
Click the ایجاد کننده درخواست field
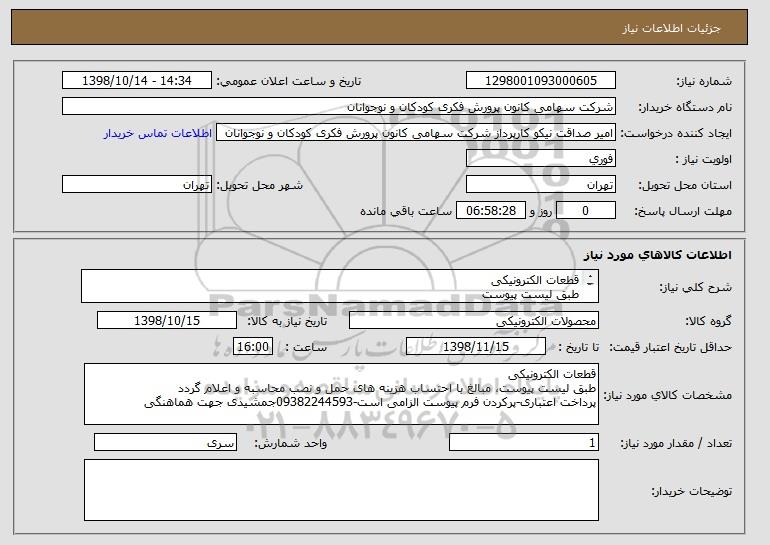coord(416,133)
